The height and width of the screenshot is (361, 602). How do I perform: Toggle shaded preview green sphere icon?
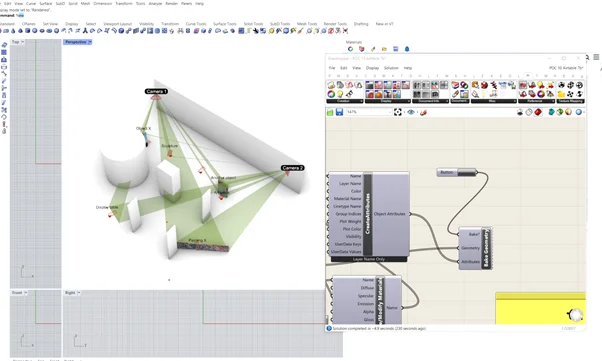click(x=560, y=112)
